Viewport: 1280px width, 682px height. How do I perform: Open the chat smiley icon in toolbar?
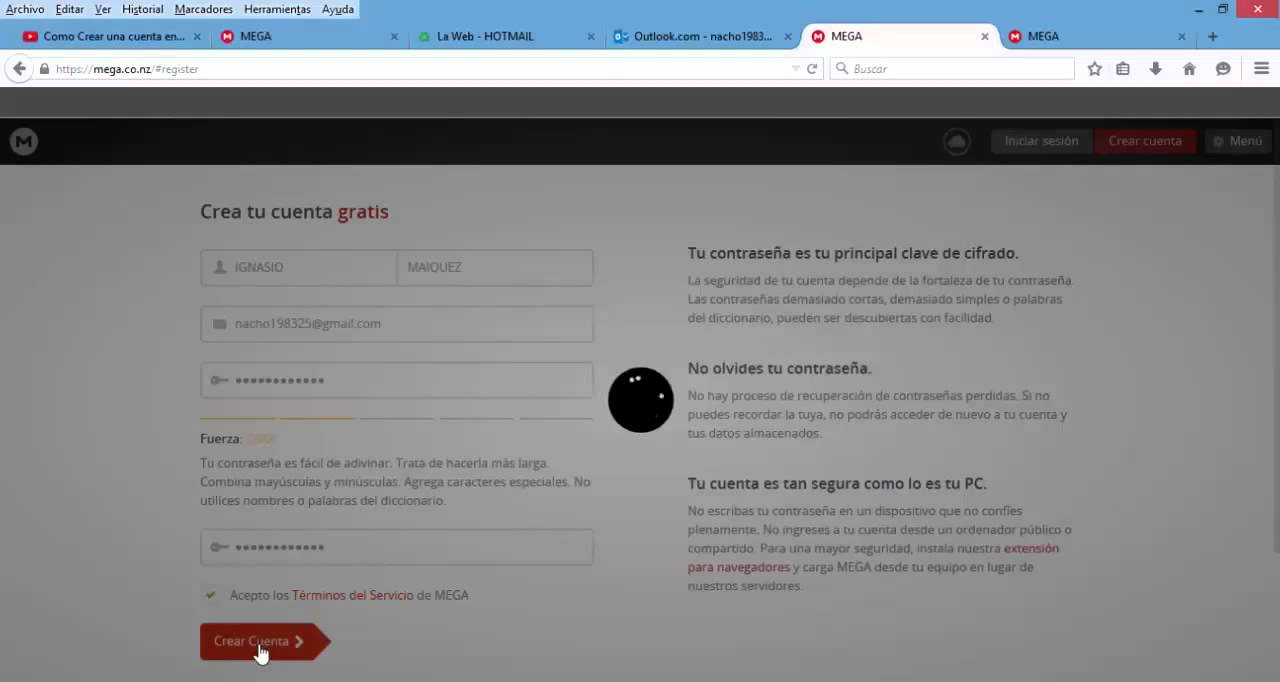1223,69
